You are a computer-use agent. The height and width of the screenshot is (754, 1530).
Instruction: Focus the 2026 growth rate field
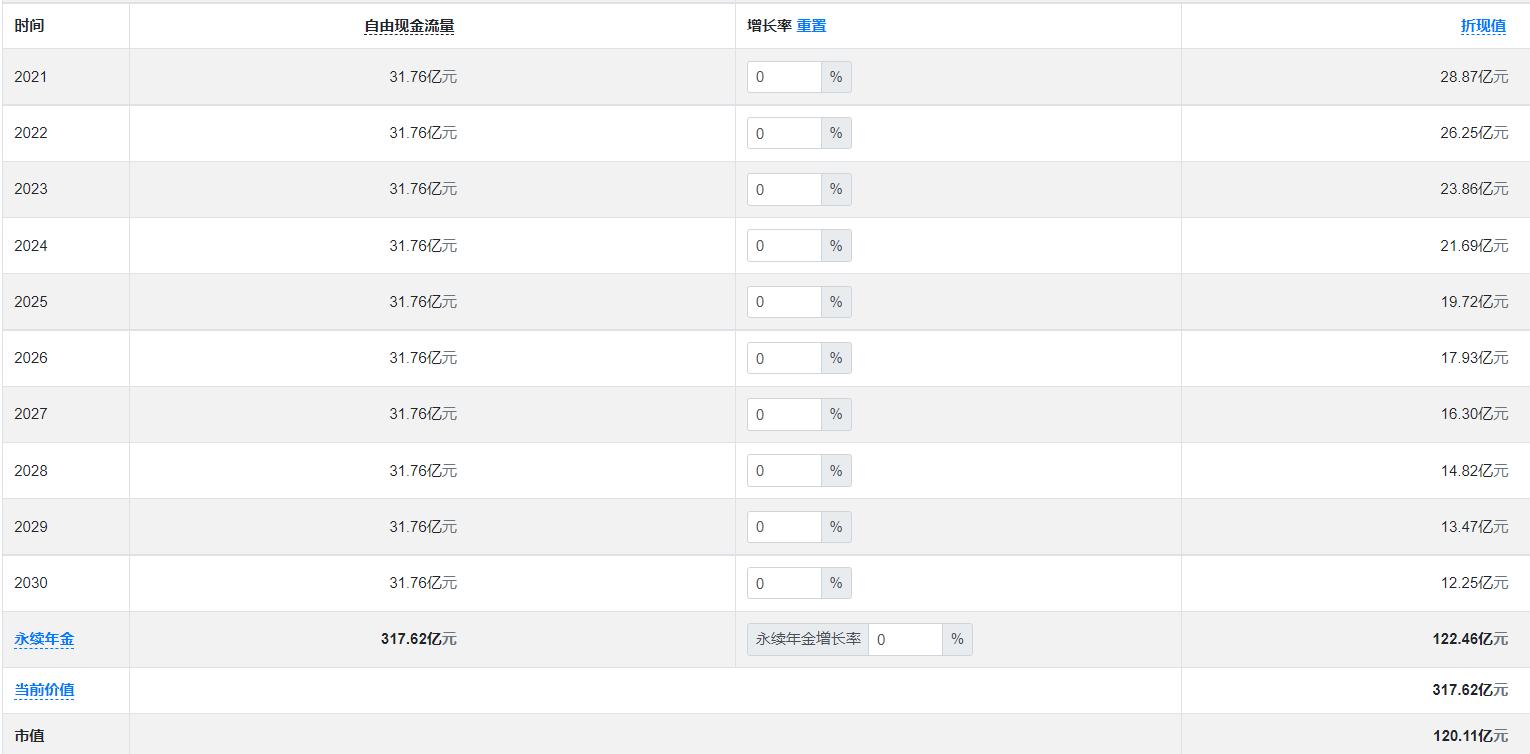[784, 358]
